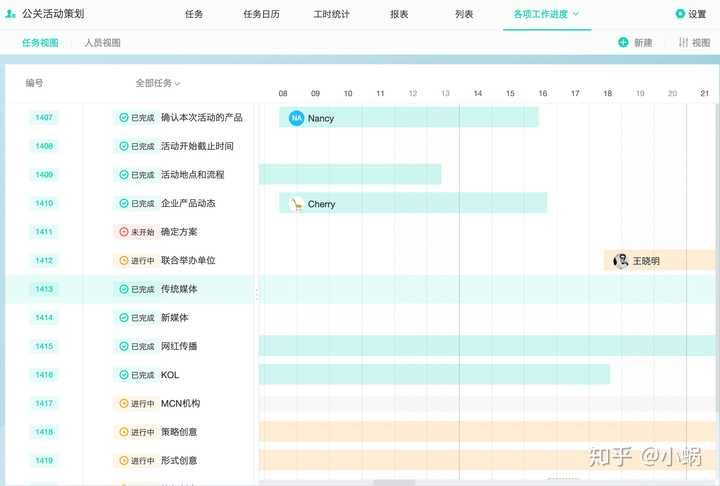Click the completed status icon for 活动开始截止时间
720x486 pixels.
124,146
